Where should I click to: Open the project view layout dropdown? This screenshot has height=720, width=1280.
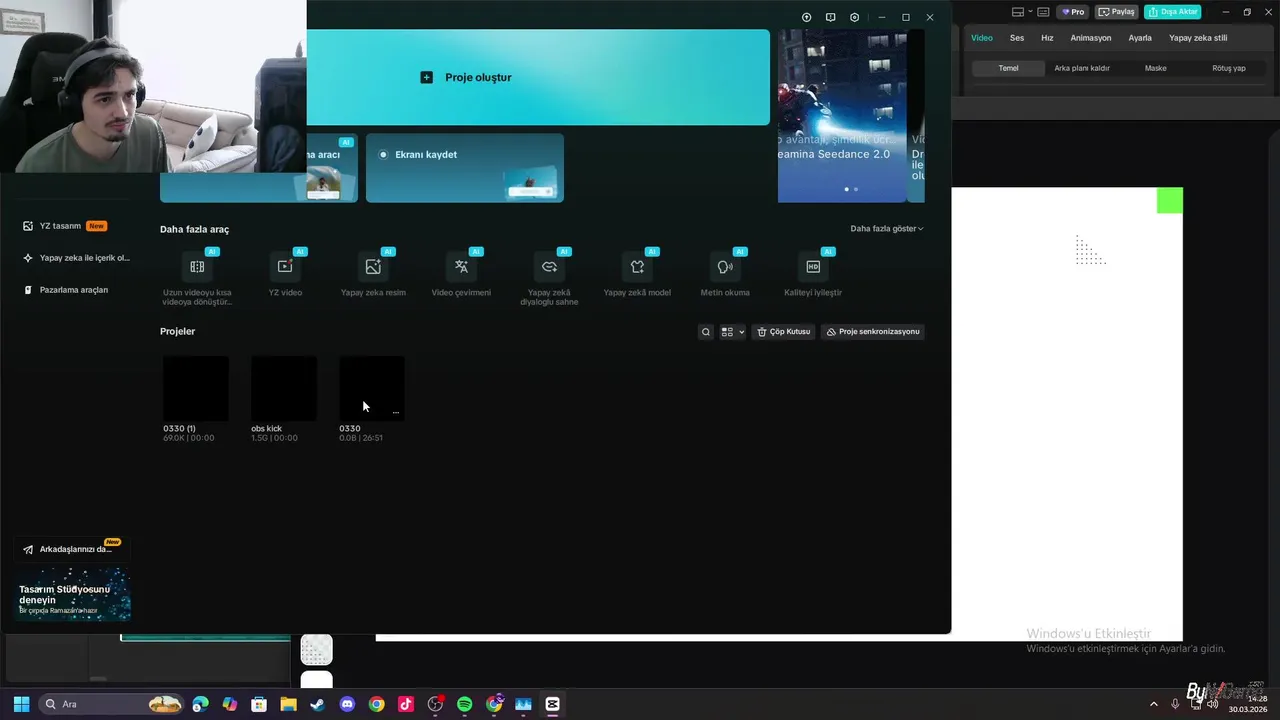(733, 332)
